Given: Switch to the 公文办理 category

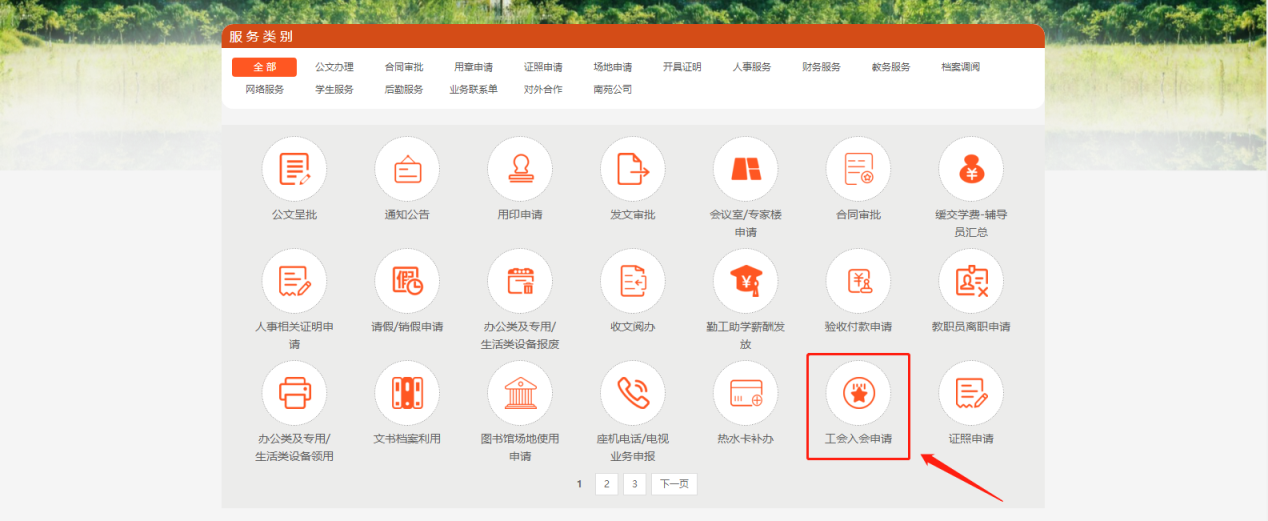Looking at the screenshot, I should 334,67.
